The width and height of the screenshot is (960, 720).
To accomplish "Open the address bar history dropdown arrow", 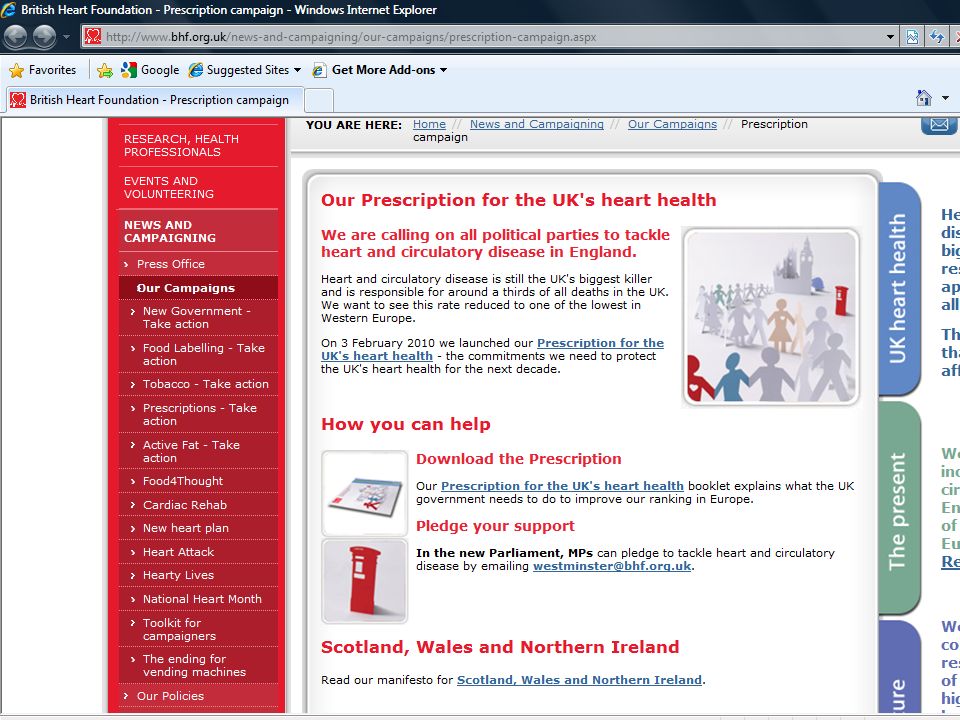I will [890, 37].
